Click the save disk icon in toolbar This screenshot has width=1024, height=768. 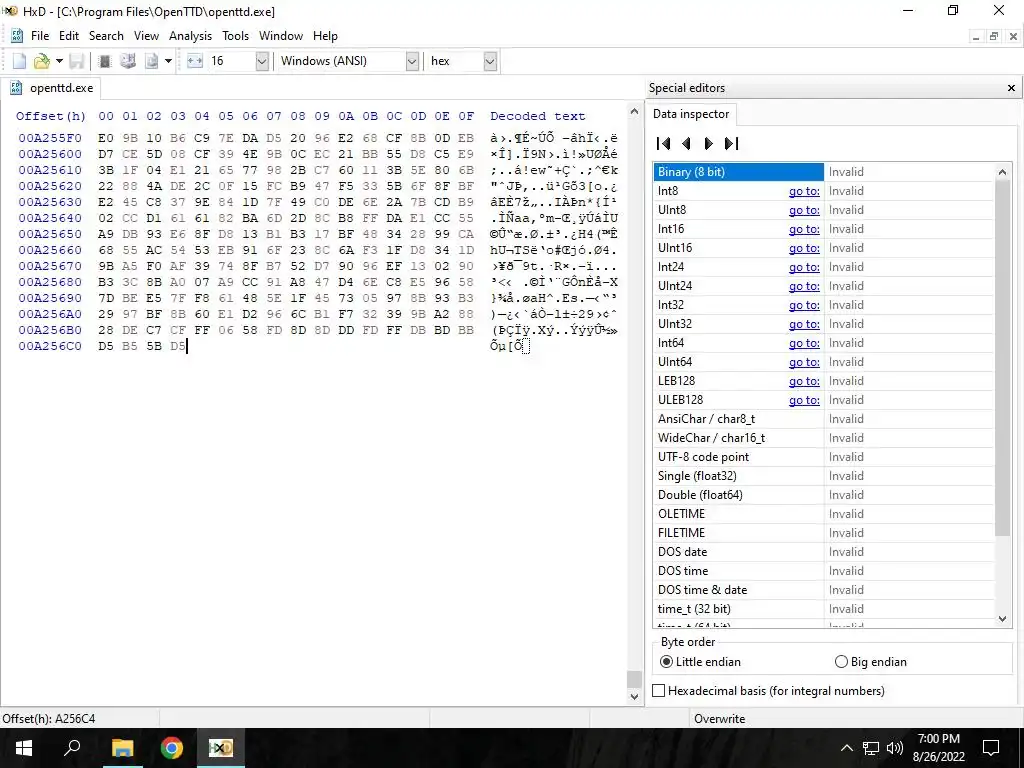77,61
